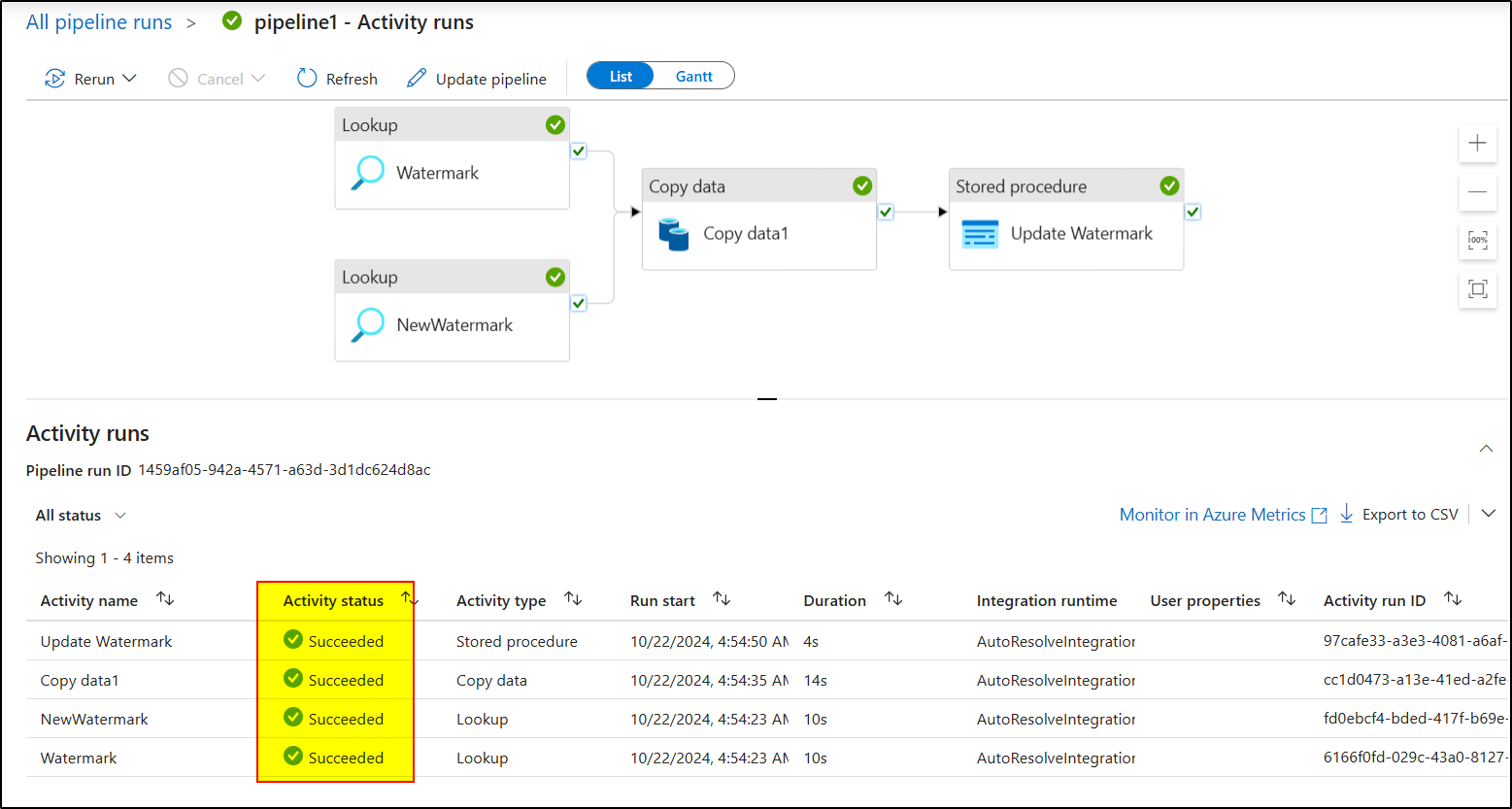
Task: Click the NewWatermark lookup magnifier icon
Action: (367, 325)
